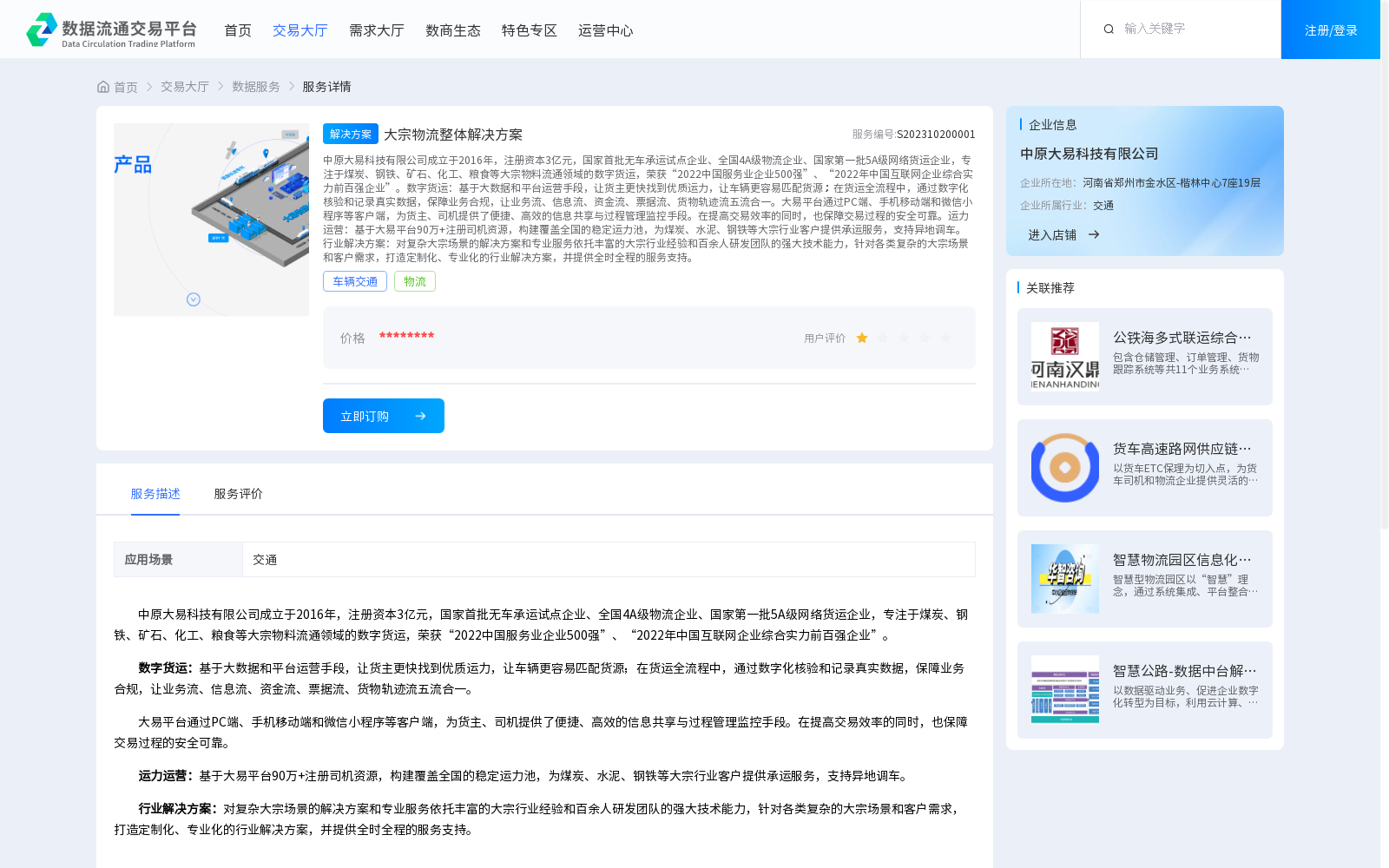Click the arrow beside 进入店铺
The width and height of the screenshot is (1389, 868).
click(x=1094, y=234)
